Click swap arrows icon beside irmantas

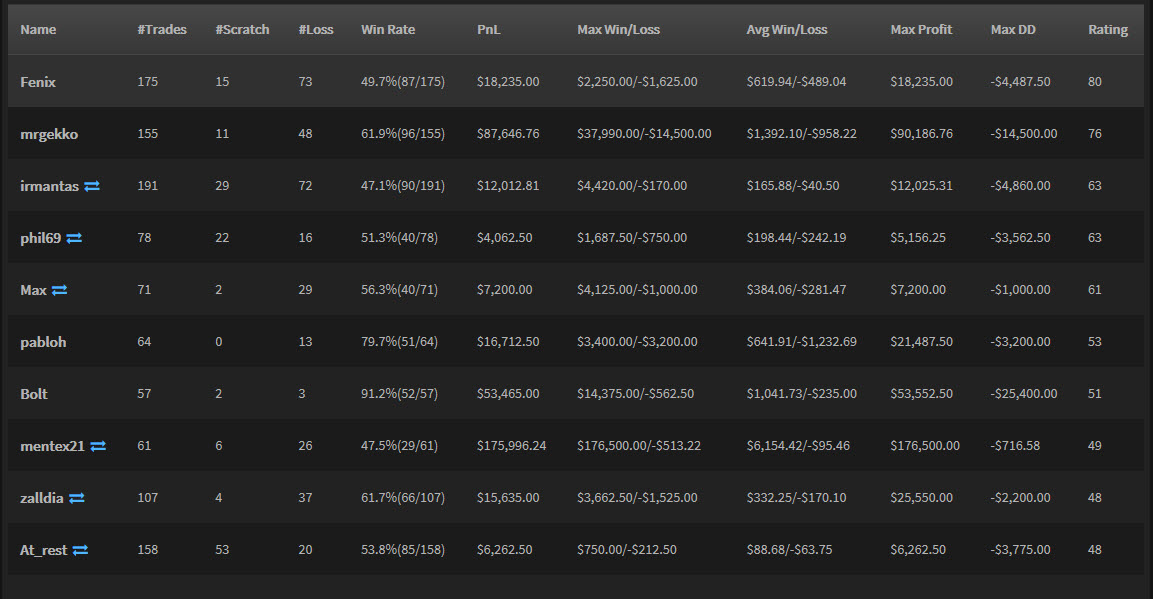coord(92,186)
